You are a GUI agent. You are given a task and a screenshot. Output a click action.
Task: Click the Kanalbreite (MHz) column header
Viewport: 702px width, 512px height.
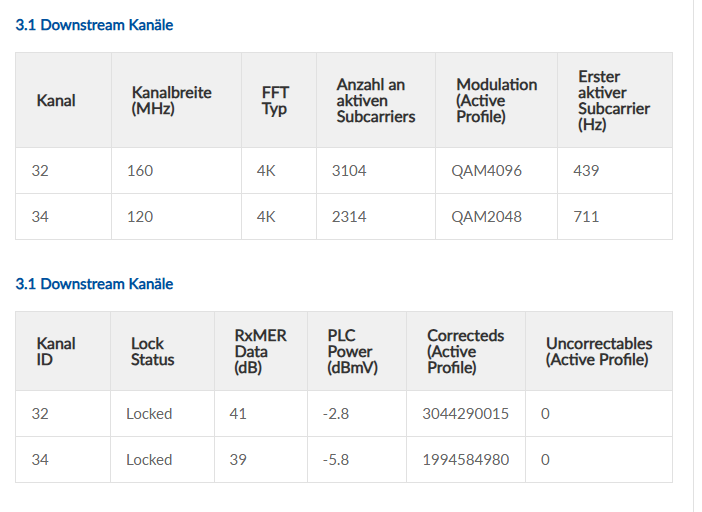point(171,100)
